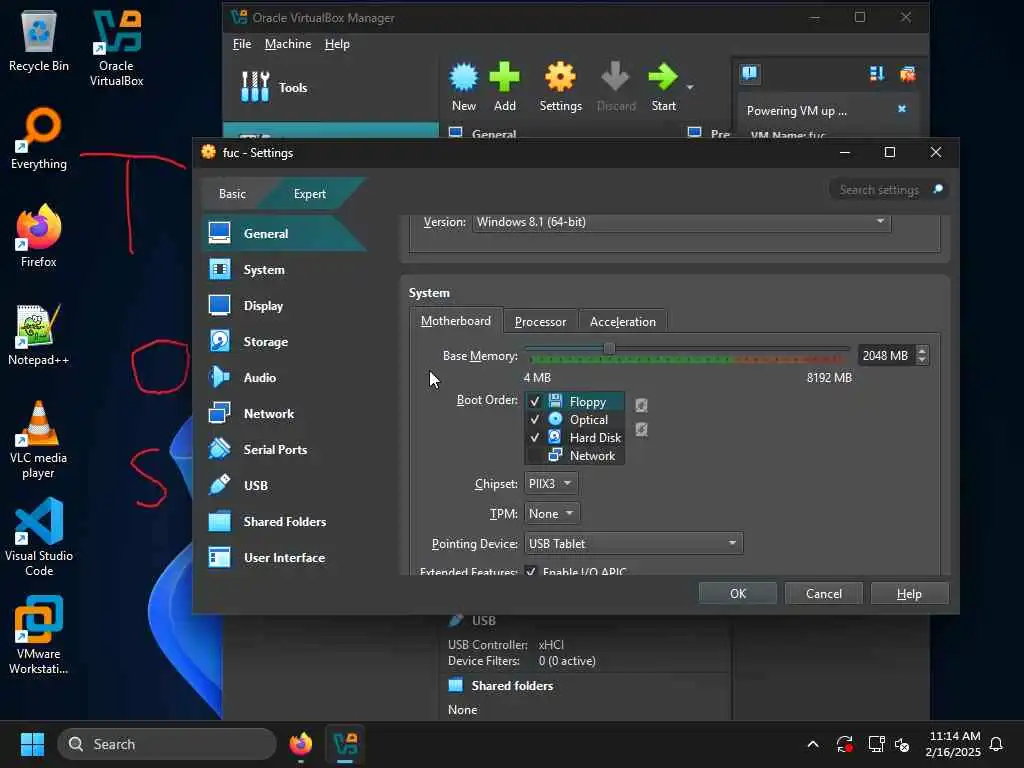Move selected boot item up
This screenshot has height=768, width=1024.
coord(641,405)
